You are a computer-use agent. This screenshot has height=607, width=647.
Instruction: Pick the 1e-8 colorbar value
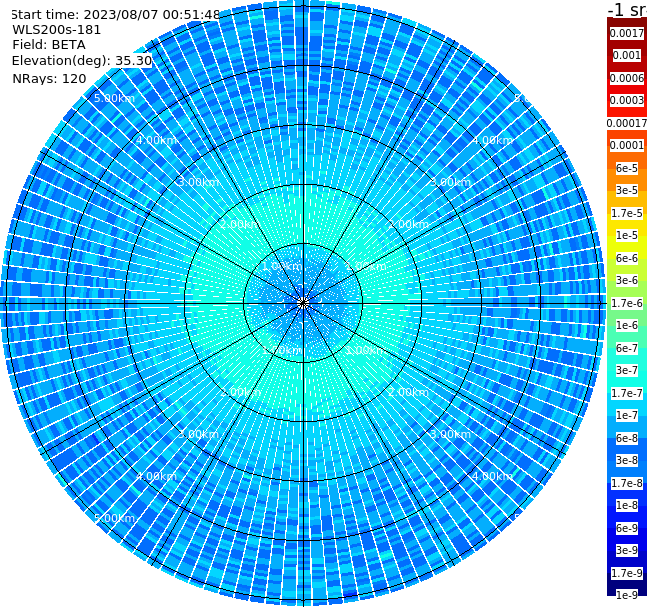pyautogui.click(x=627, y=505)
